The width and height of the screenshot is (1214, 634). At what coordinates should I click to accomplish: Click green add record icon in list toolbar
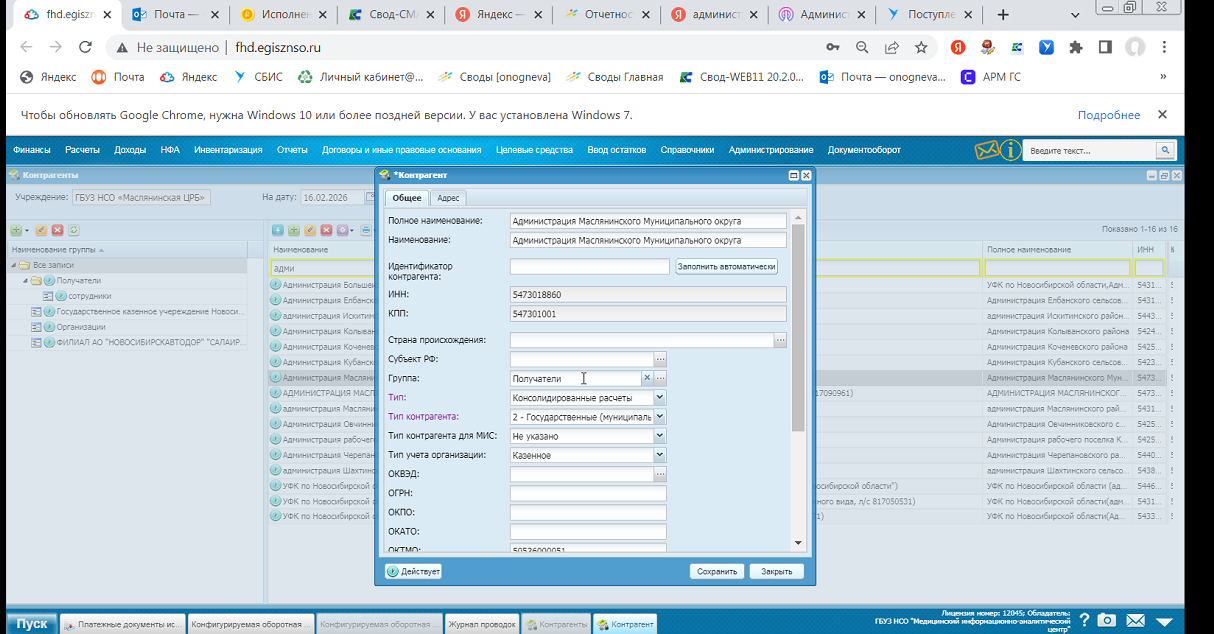click(294, 230)
